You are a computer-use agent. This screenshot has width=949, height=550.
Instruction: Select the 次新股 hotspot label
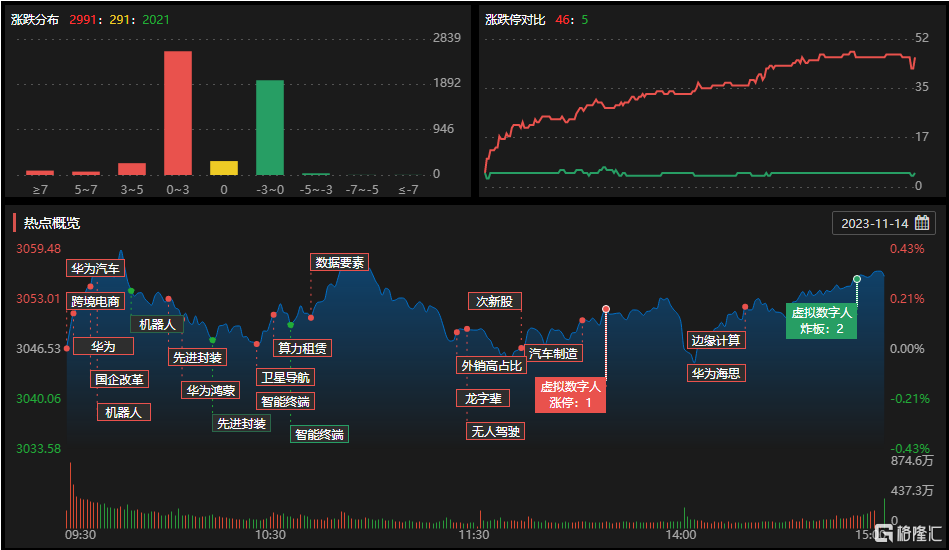point(494,301)
